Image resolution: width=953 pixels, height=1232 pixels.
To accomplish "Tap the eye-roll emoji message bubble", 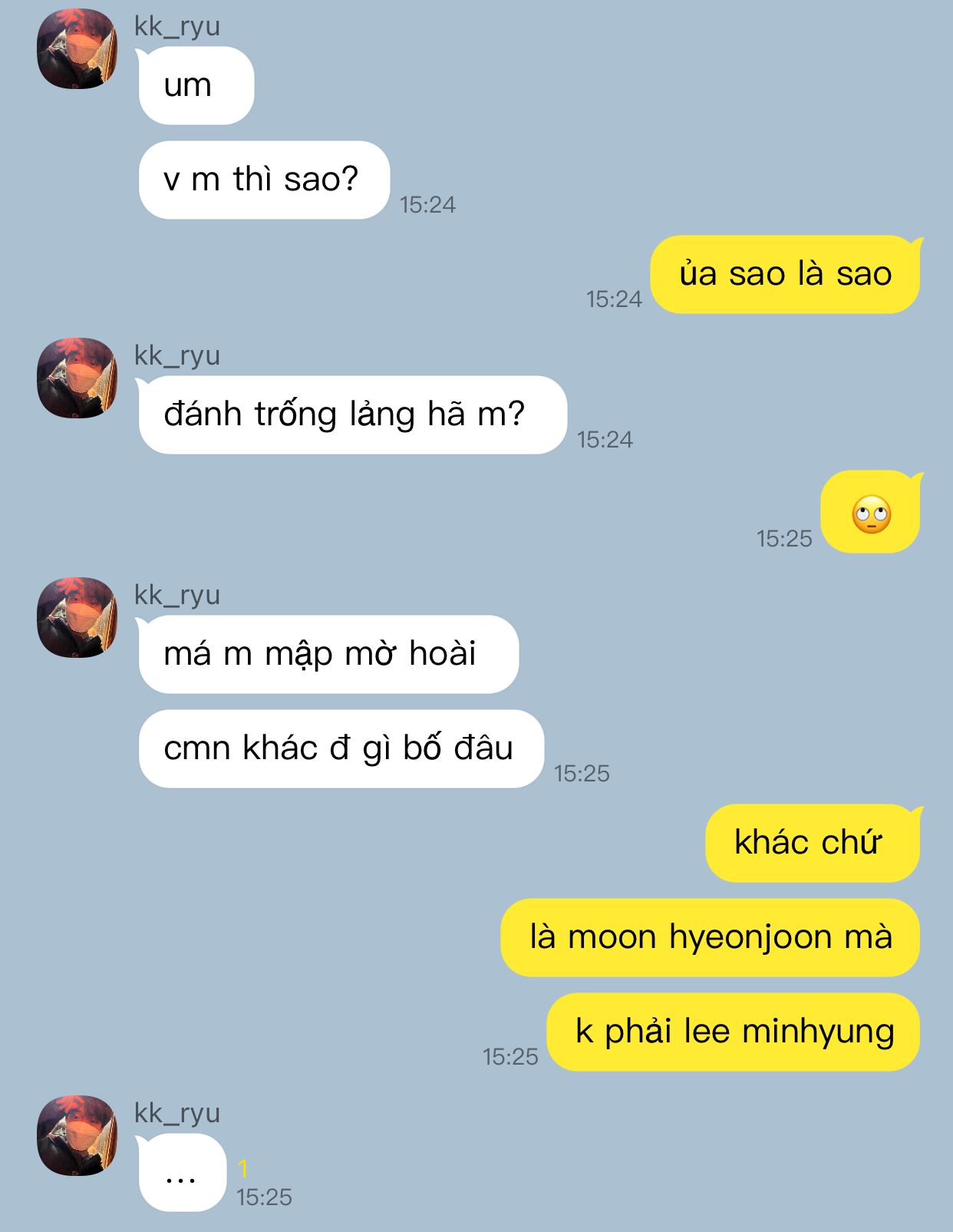I will pyautogui.click(x=871, y=512).
